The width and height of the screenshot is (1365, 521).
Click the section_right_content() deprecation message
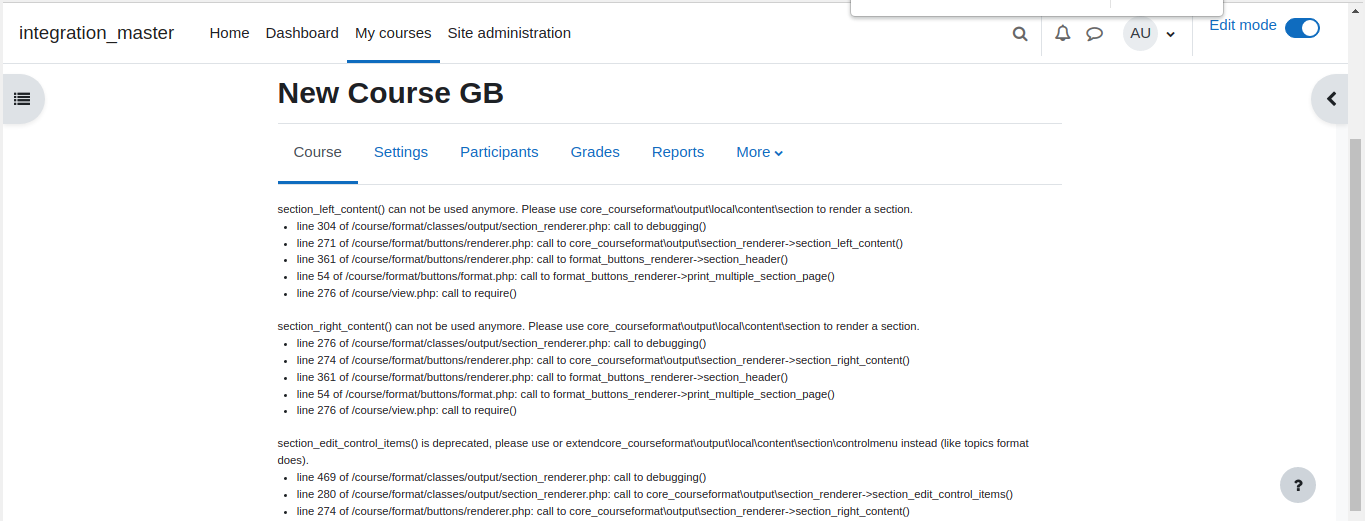[598, 326]
